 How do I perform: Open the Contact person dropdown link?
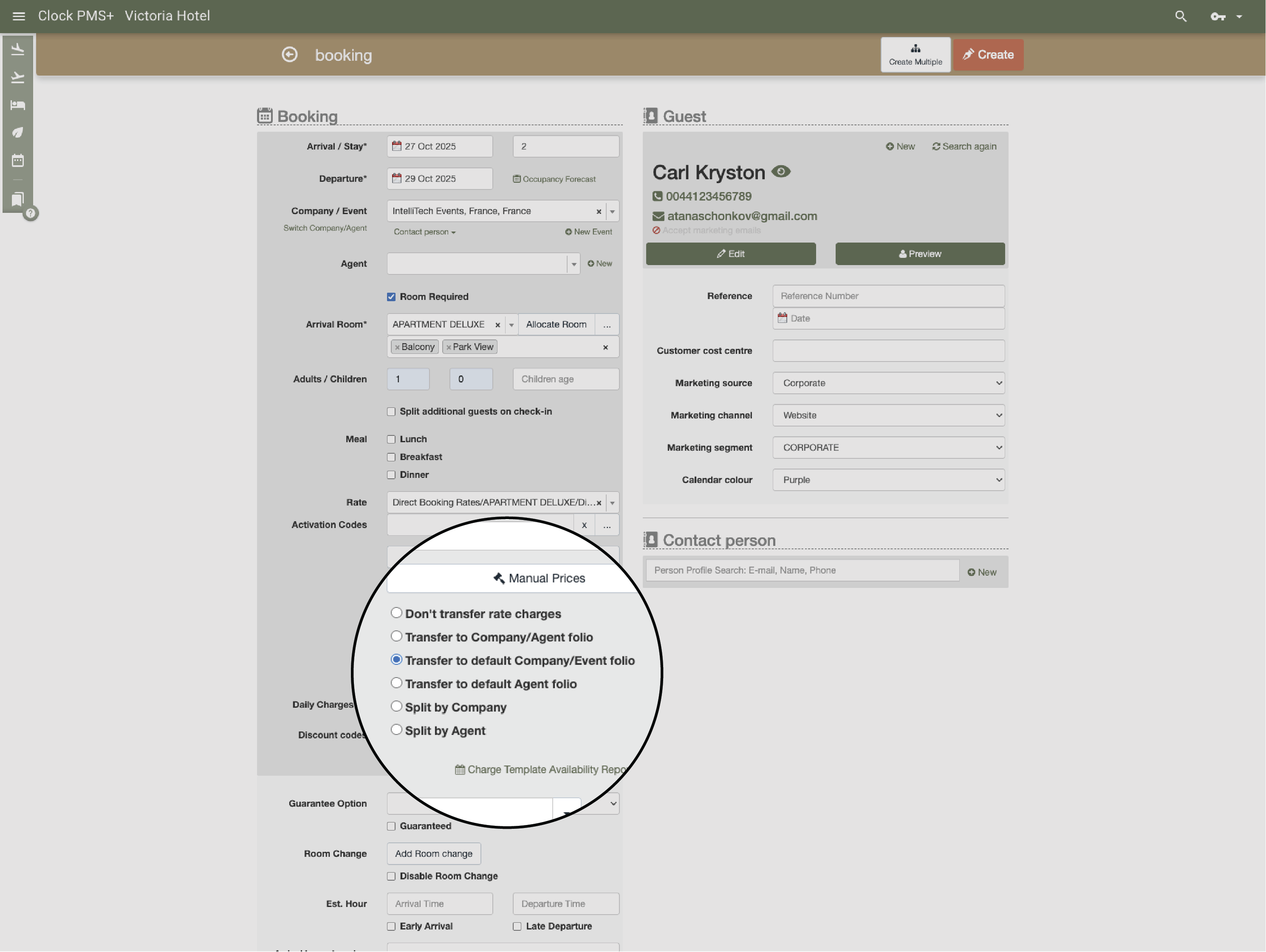pyautogui.click(x=424, y=232)
